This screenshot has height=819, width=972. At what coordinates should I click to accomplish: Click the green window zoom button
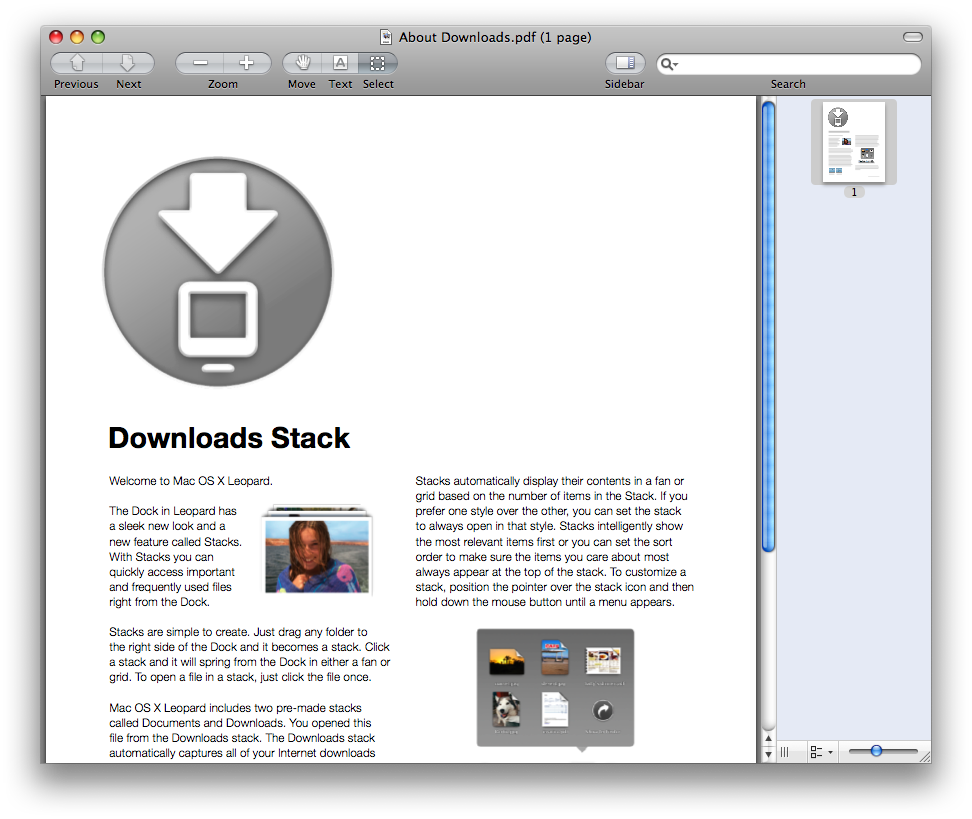click(98, 37)
